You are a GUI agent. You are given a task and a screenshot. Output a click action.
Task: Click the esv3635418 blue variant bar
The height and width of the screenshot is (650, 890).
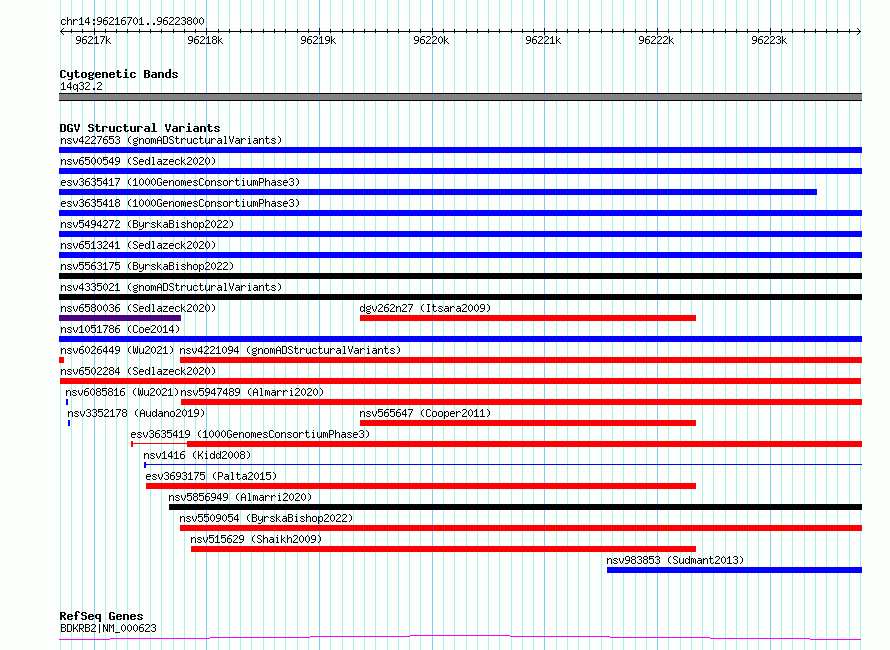[460, 213]
